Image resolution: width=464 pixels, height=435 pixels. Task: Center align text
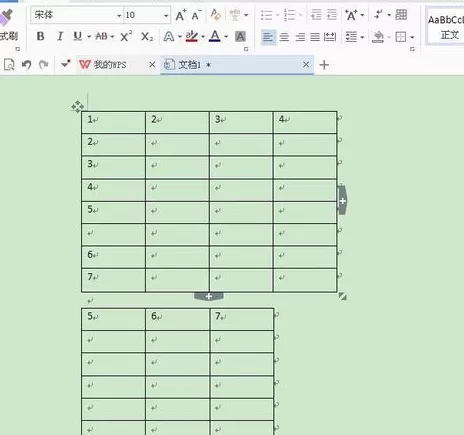(284, 37)
